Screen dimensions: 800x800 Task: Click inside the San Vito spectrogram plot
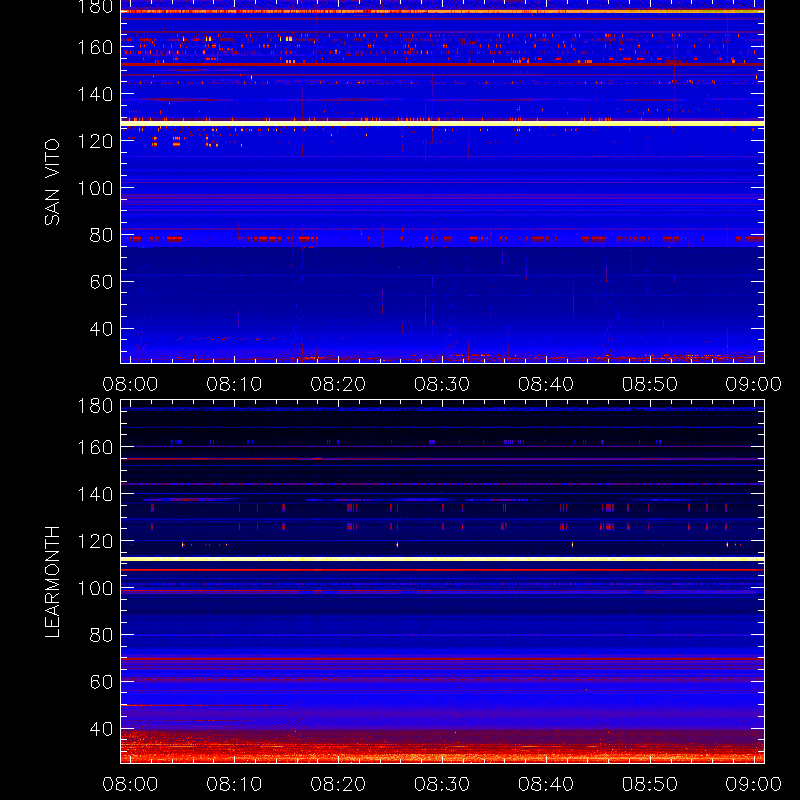(x=442, y=182)
